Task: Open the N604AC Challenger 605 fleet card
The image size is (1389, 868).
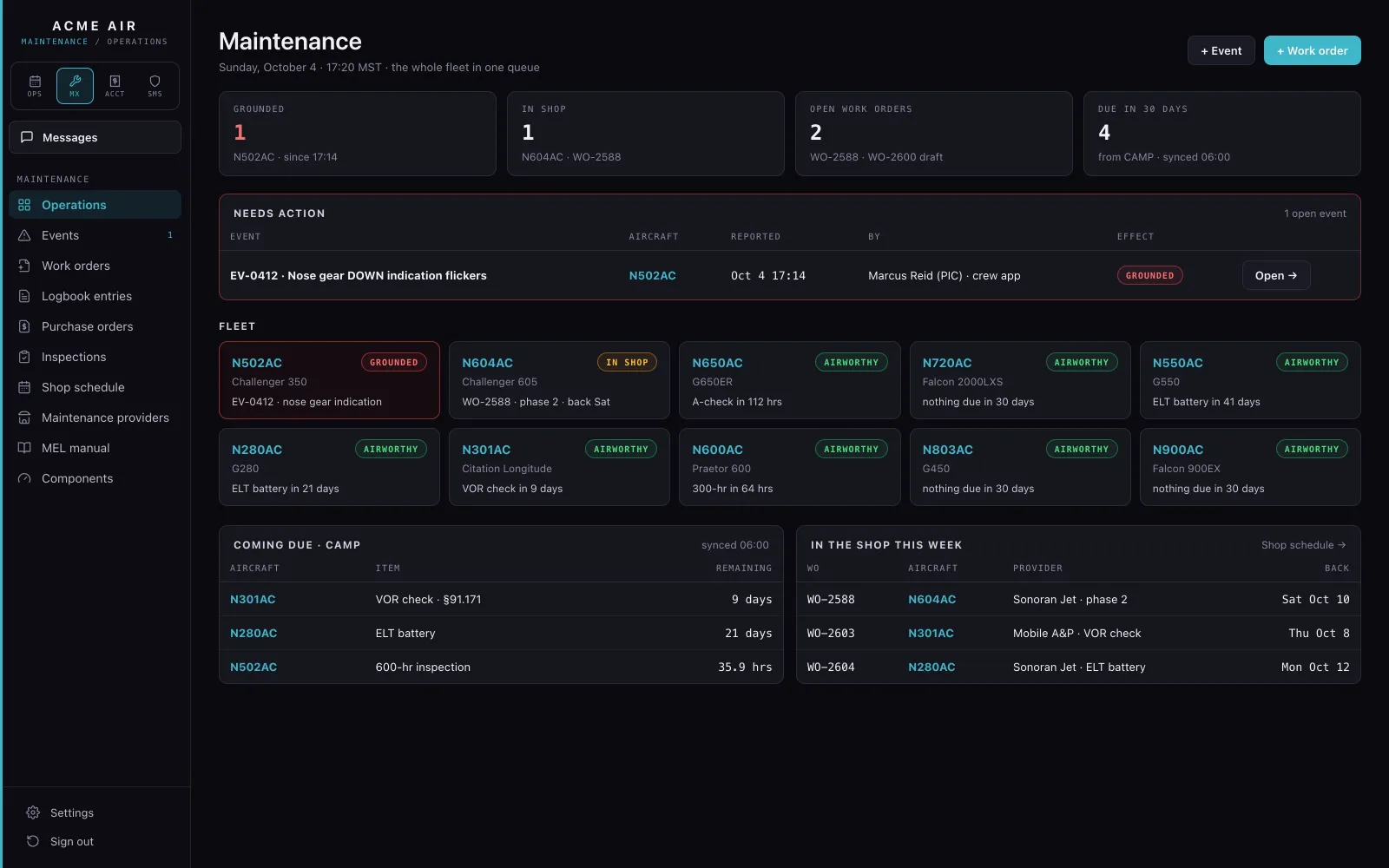Action: pyautogui.click(x=559, y=380)
